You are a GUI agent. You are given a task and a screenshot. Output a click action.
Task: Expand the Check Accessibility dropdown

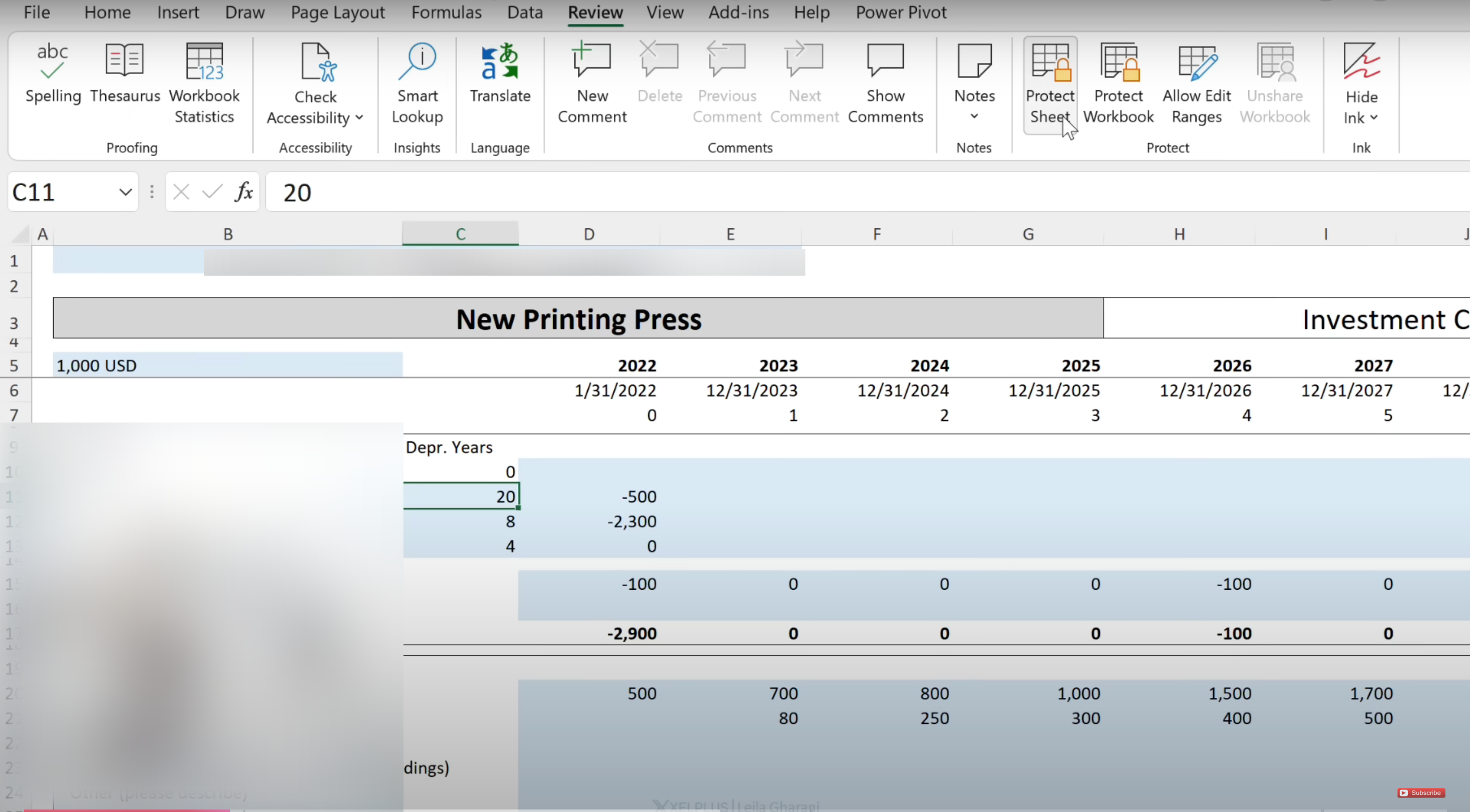[x=359, y=118]
